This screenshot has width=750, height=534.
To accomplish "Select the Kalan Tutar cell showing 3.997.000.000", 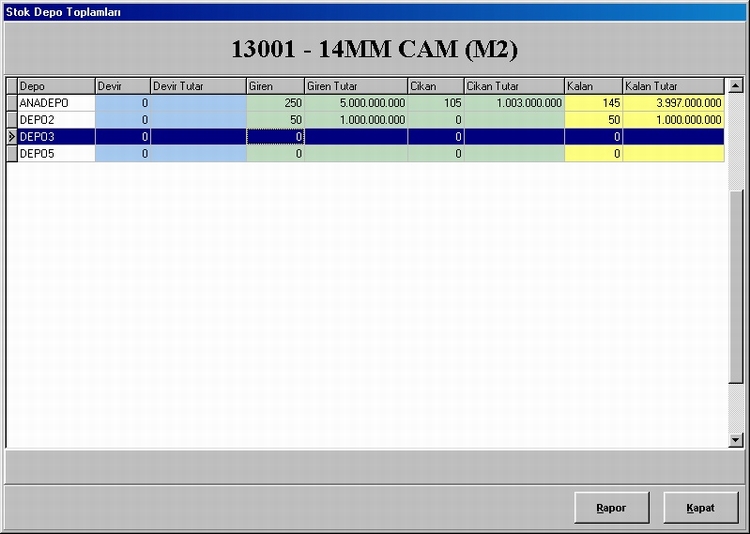I will (673, 103).
